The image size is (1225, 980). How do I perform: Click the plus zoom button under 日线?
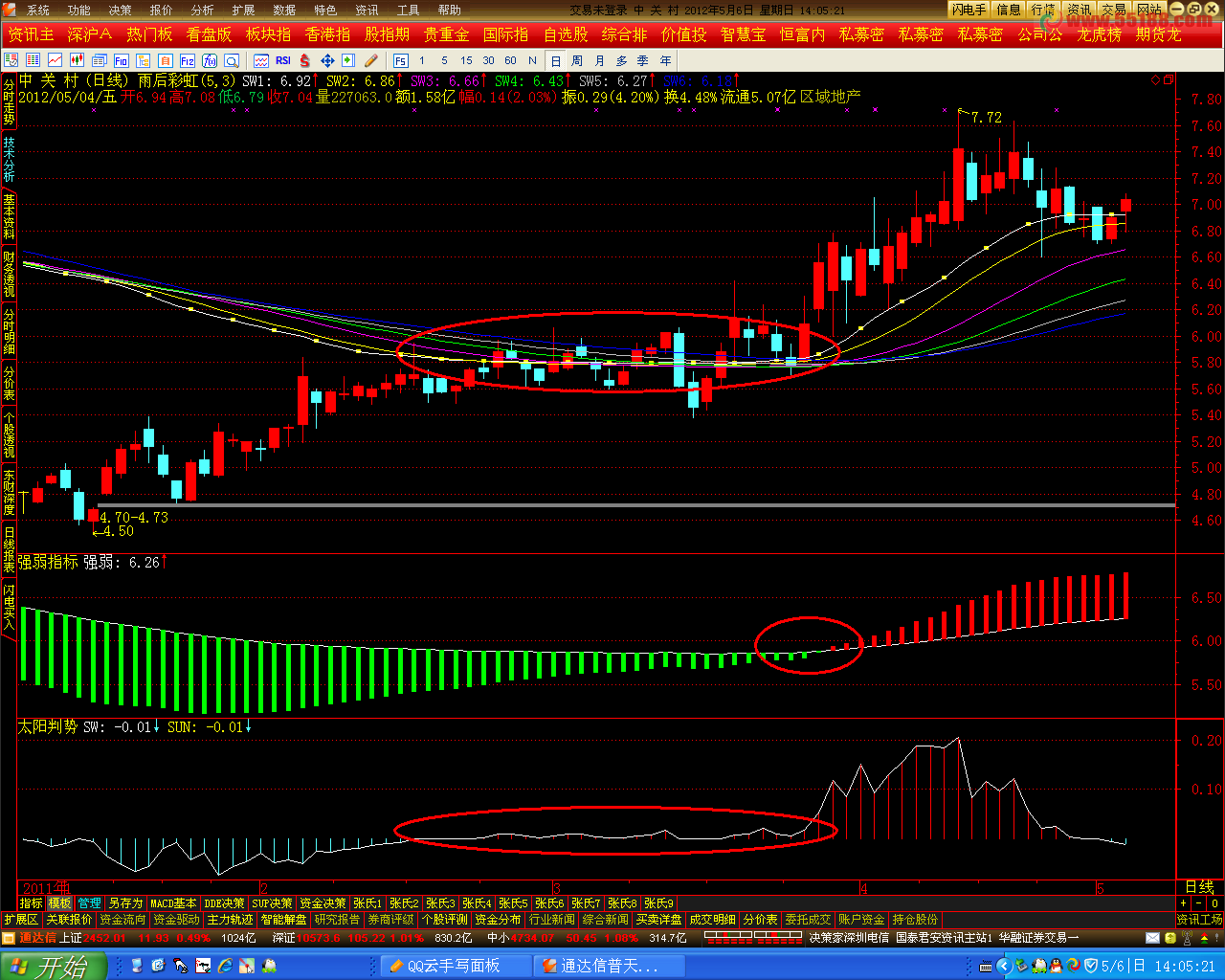[1184, 903]
